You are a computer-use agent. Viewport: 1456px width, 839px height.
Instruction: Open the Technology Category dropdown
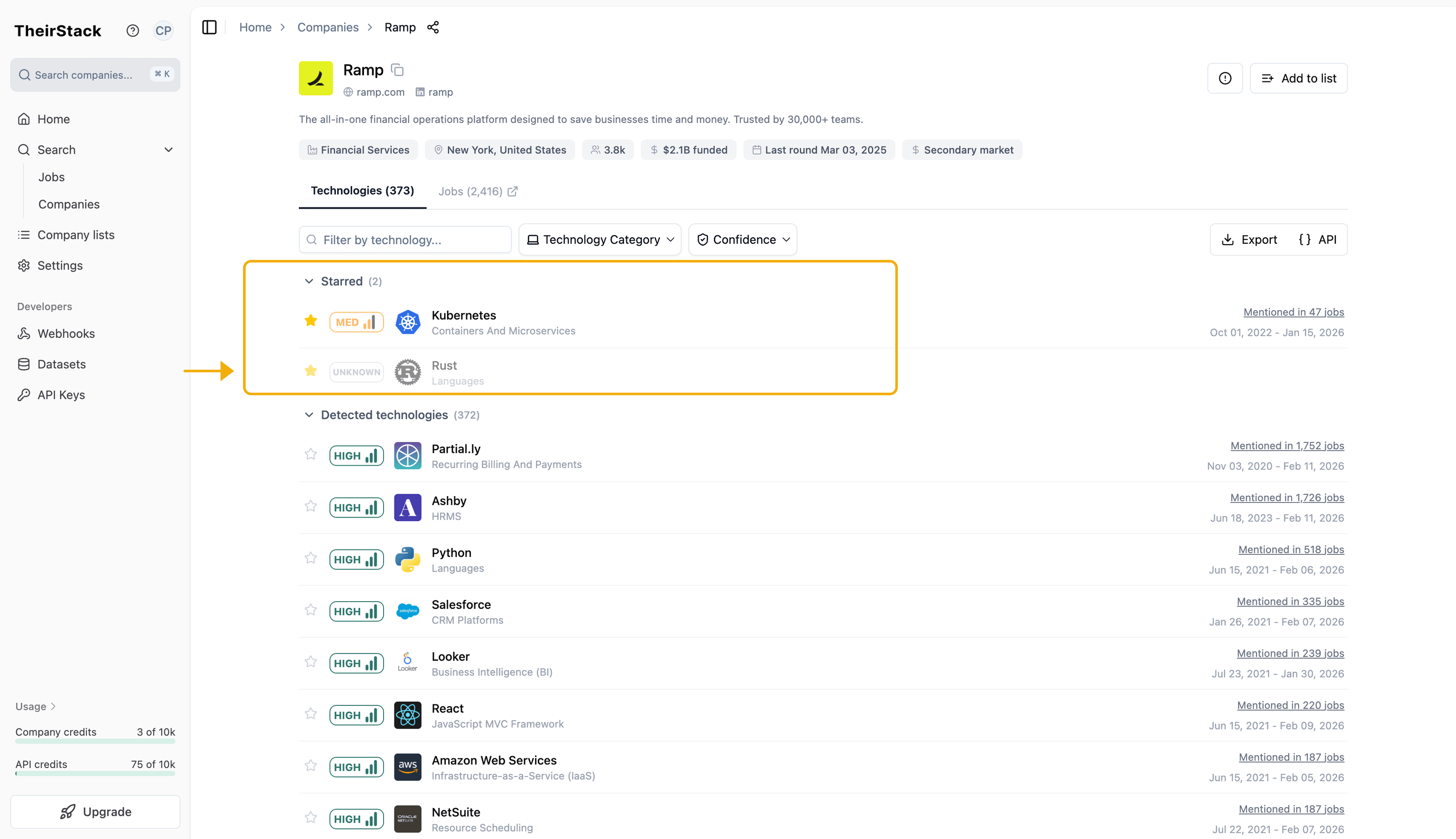point(599,239)
